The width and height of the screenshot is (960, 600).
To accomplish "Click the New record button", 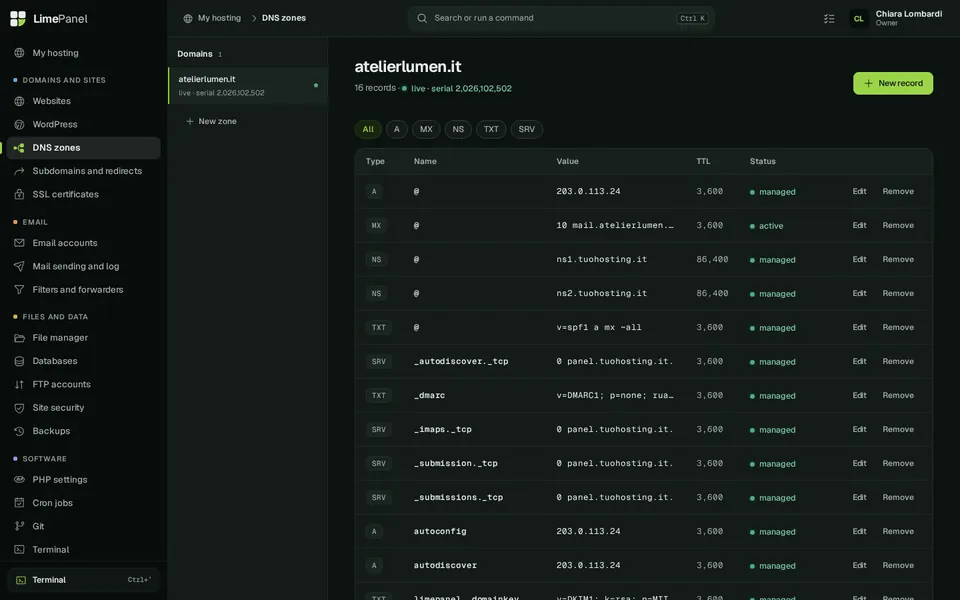I will point(893,83).
